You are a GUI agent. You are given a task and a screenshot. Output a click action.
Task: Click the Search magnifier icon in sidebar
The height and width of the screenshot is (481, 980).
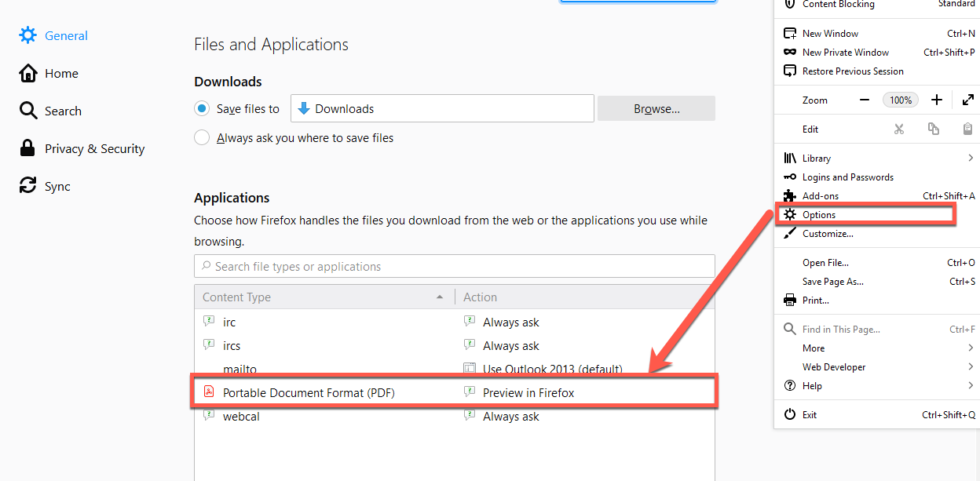[x=28, y=111]
